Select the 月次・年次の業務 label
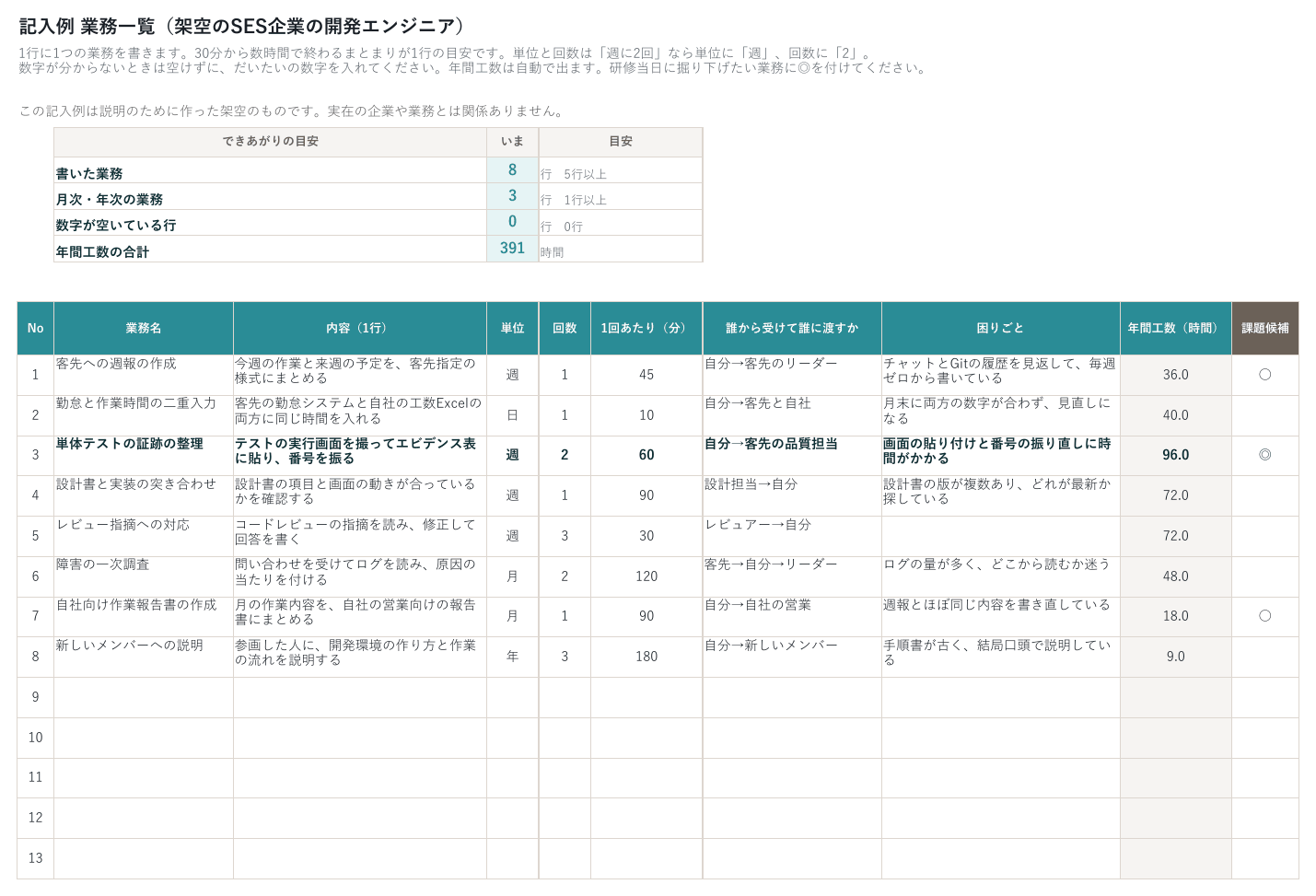The height and width of the screenshot is (896, 1316). tap(110, 200)
